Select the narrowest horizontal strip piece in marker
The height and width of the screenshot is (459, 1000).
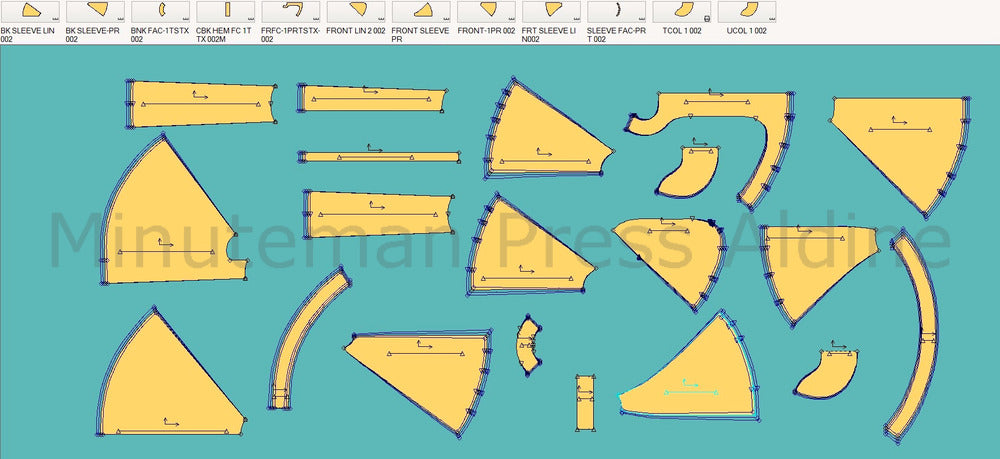coord(380,157)
